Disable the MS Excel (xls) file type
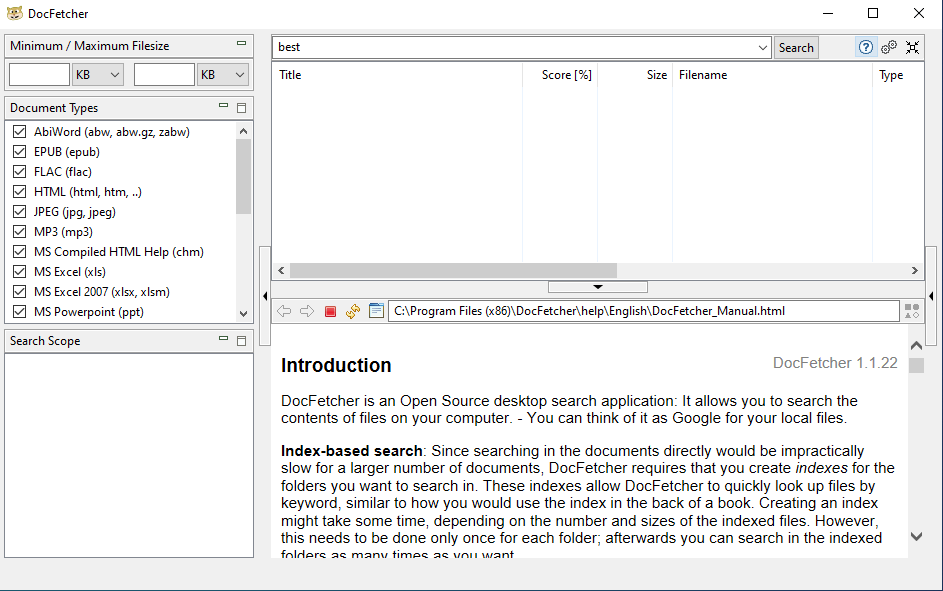 coord(19,272)
